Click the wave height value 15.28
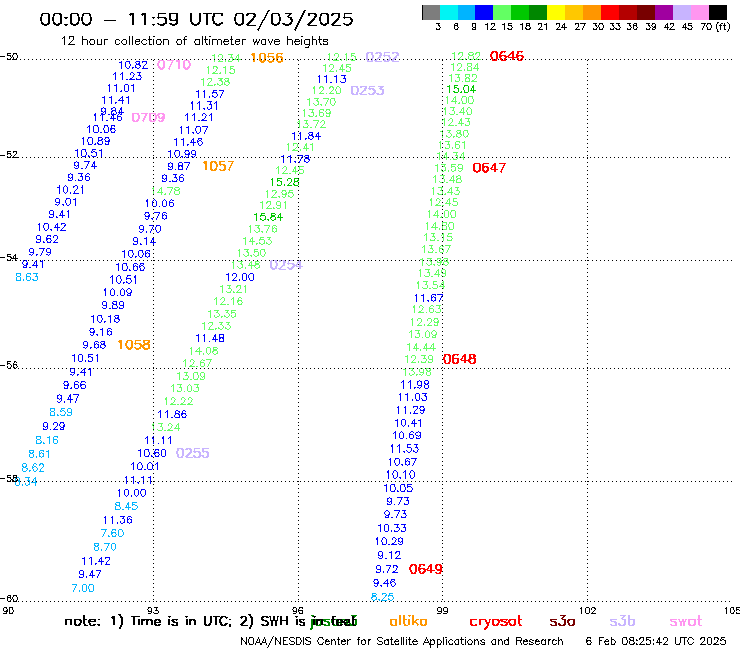740x650 pixels. tap(284, 182)
